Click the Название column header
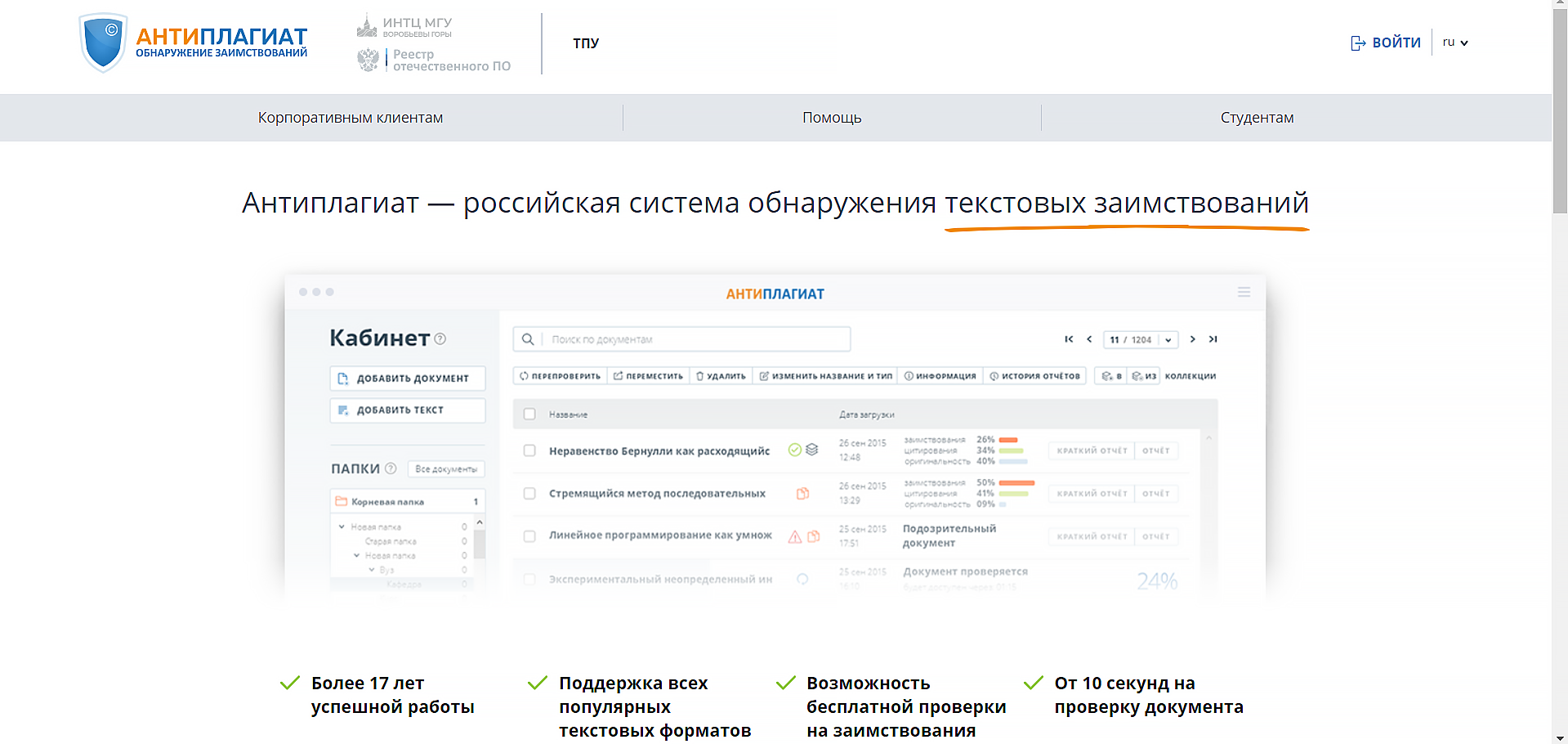Image resolution: width=1568 pixels, height=744 pixels. 568,415
